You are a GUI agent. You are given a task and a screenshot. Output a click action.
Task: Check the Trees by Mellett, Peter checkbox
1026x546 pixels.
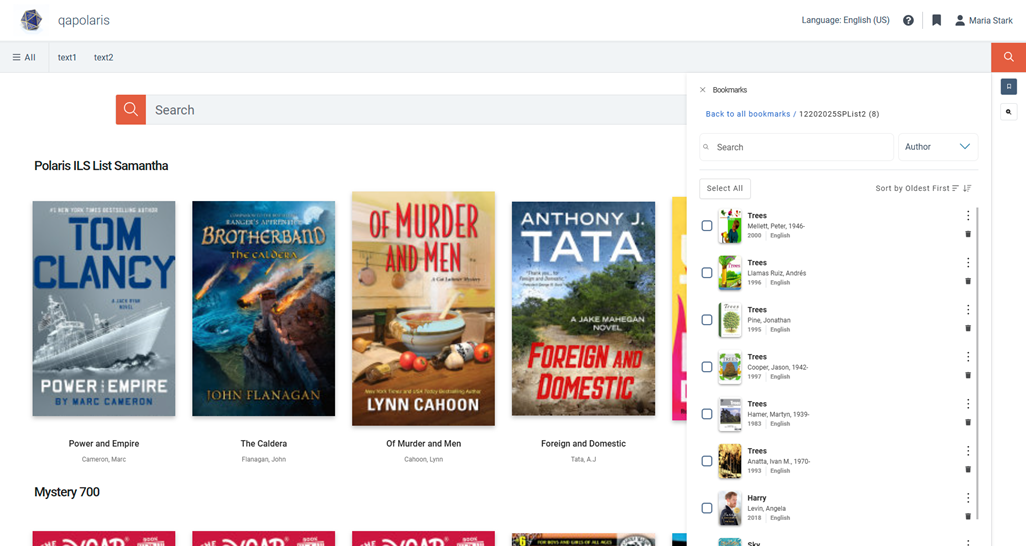pyautogui.click(x=707, y=226)
